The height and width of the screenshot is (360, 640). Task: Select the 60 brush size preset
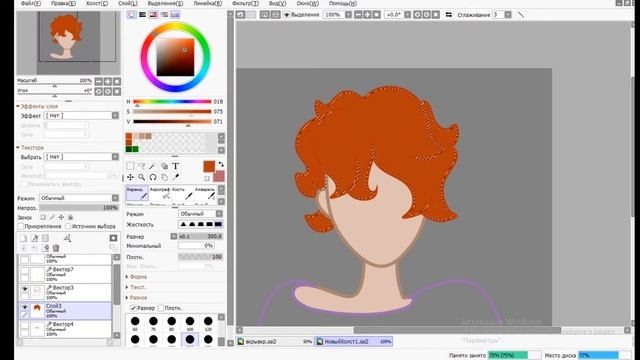(135, 324)
